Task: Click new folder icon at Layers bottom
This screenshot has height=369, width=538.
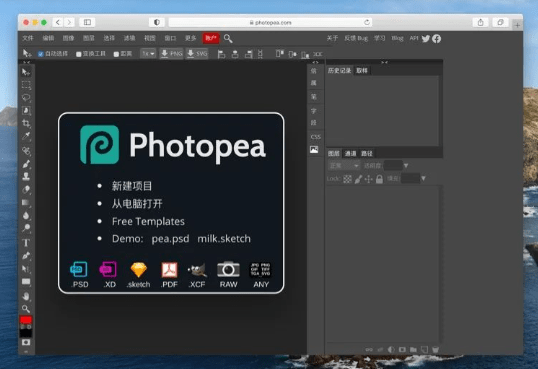Action: (x=413, y=349)
